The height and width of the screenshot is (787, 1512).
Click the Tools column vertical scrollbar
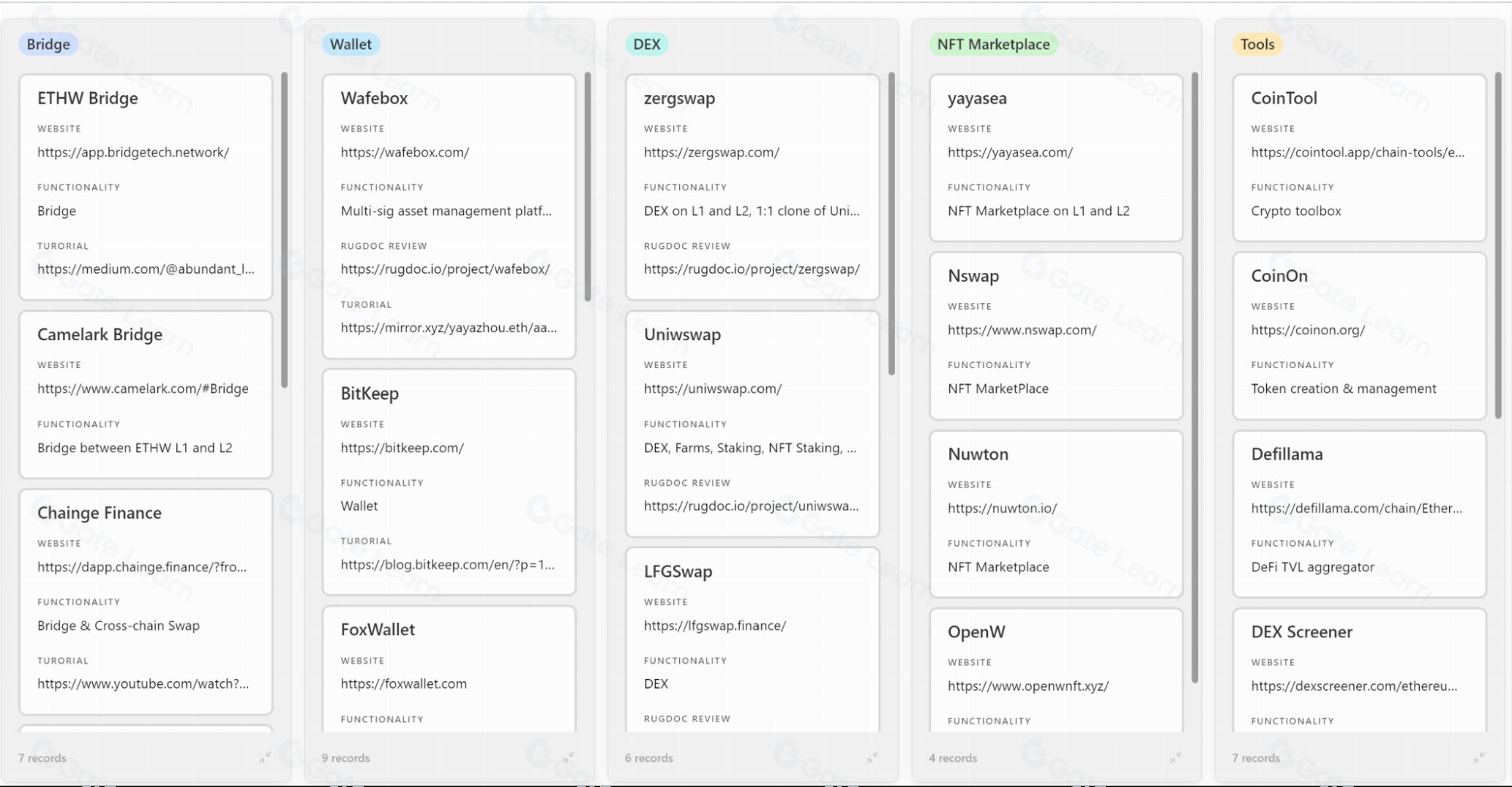tap(1498, 246)
